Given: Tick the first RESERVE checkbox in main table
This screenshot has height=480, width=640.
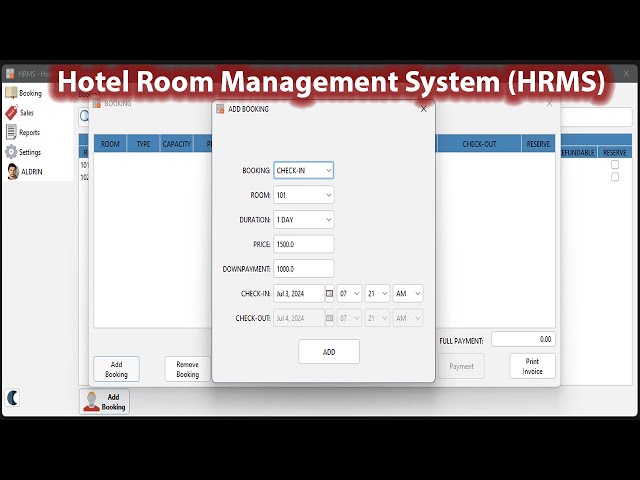Looking at the screenshot, I should [x=615, y=164].
